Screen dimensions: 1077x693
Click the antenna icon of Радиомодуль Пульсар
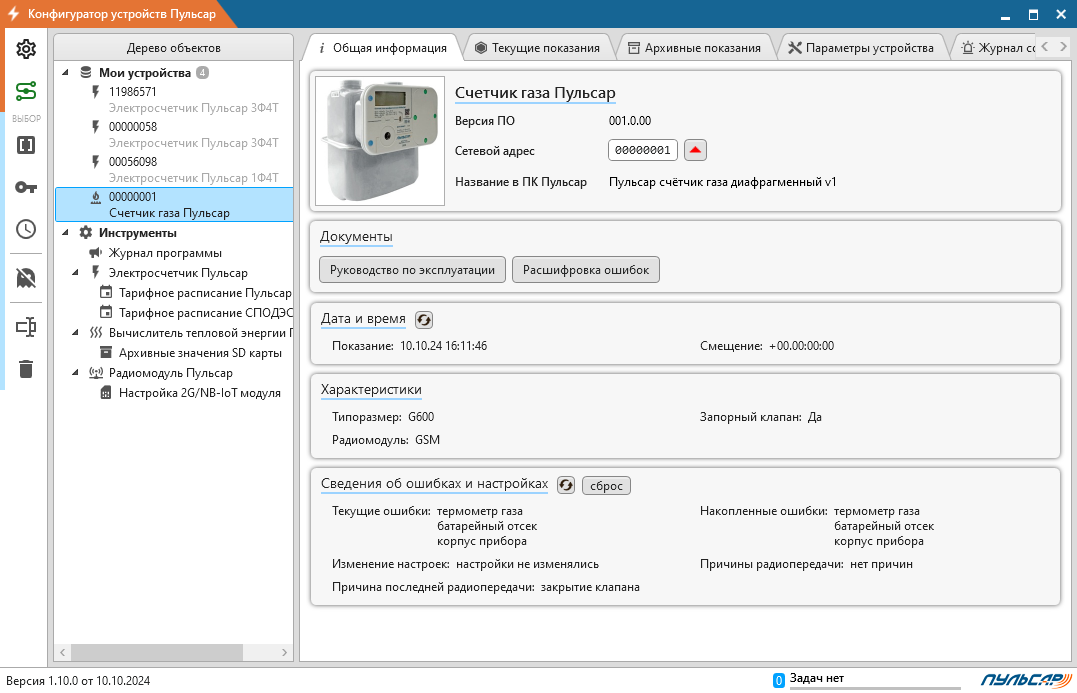coord(96,373)
